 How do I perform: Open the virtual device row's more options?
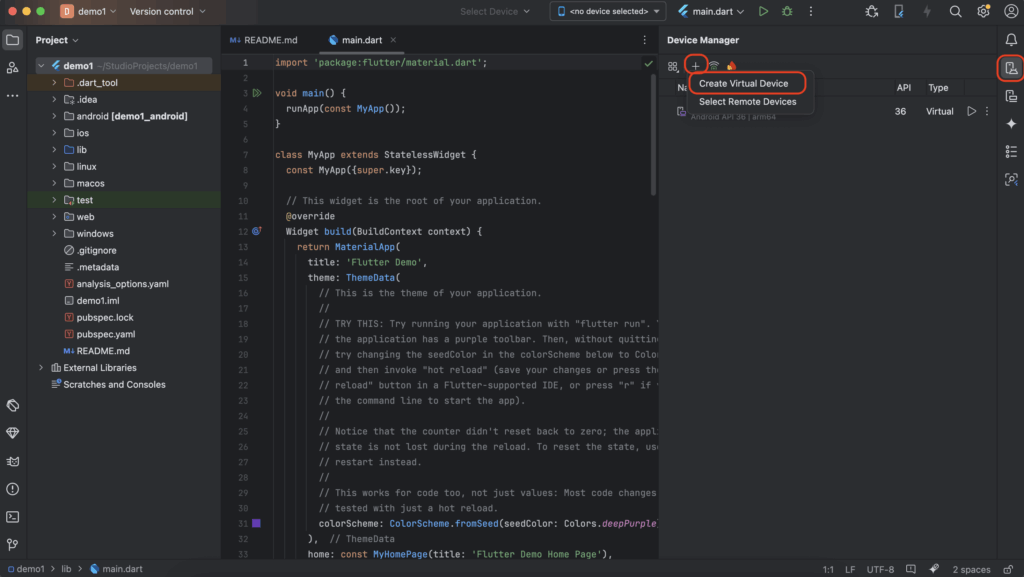click(x=987, y=111)
